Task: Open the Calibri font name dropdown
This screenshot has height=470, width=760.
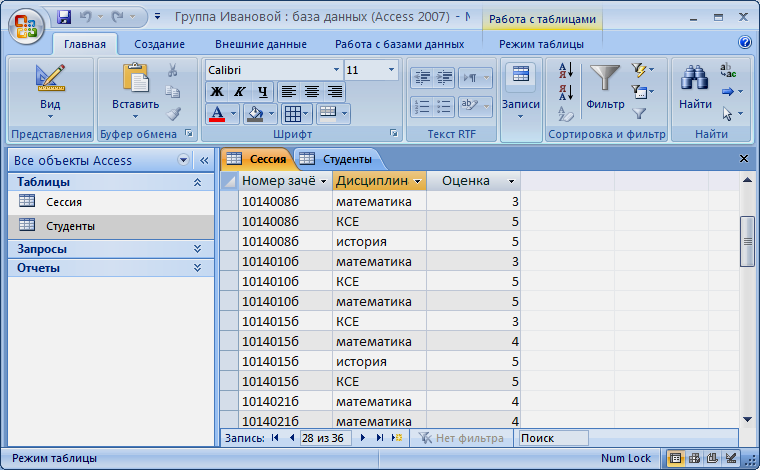Action: click(x=336, y=70)
